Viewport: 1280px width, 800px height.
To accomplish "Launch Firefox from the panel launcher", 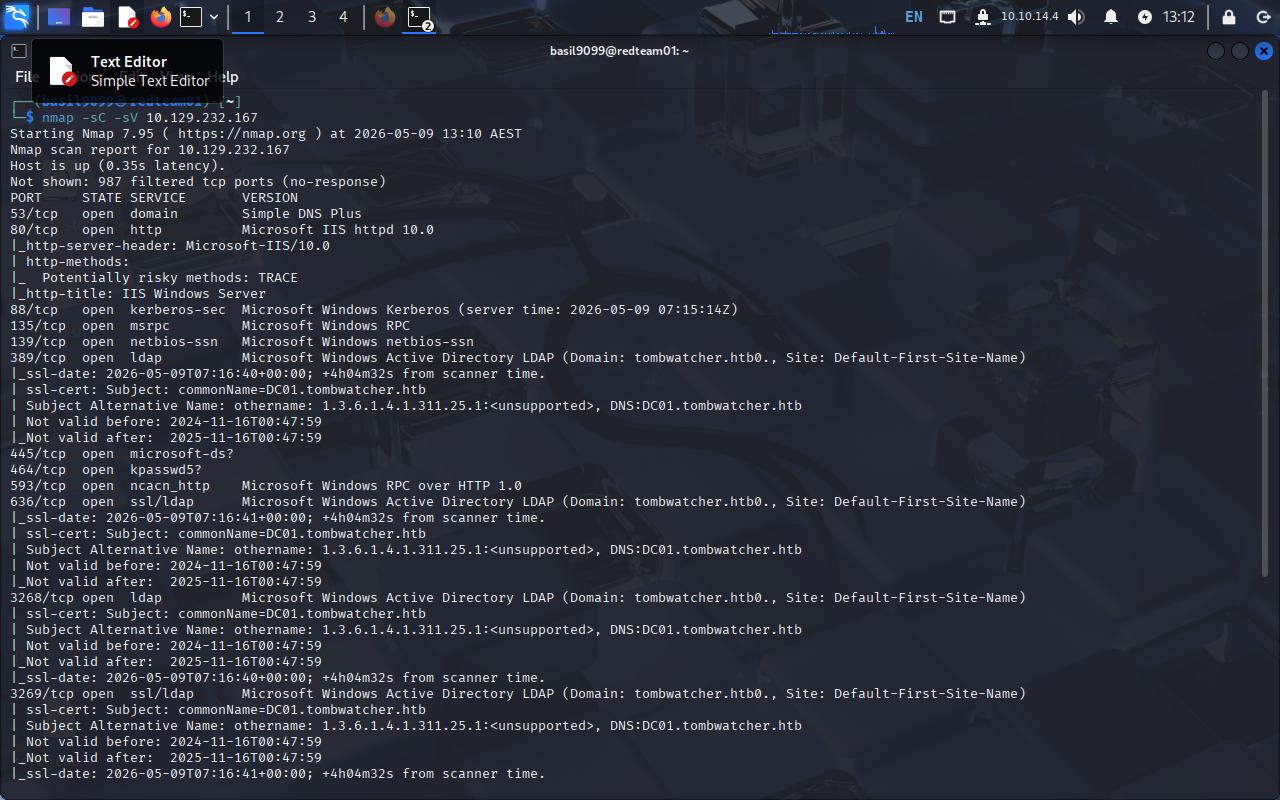I will point(160,17).
